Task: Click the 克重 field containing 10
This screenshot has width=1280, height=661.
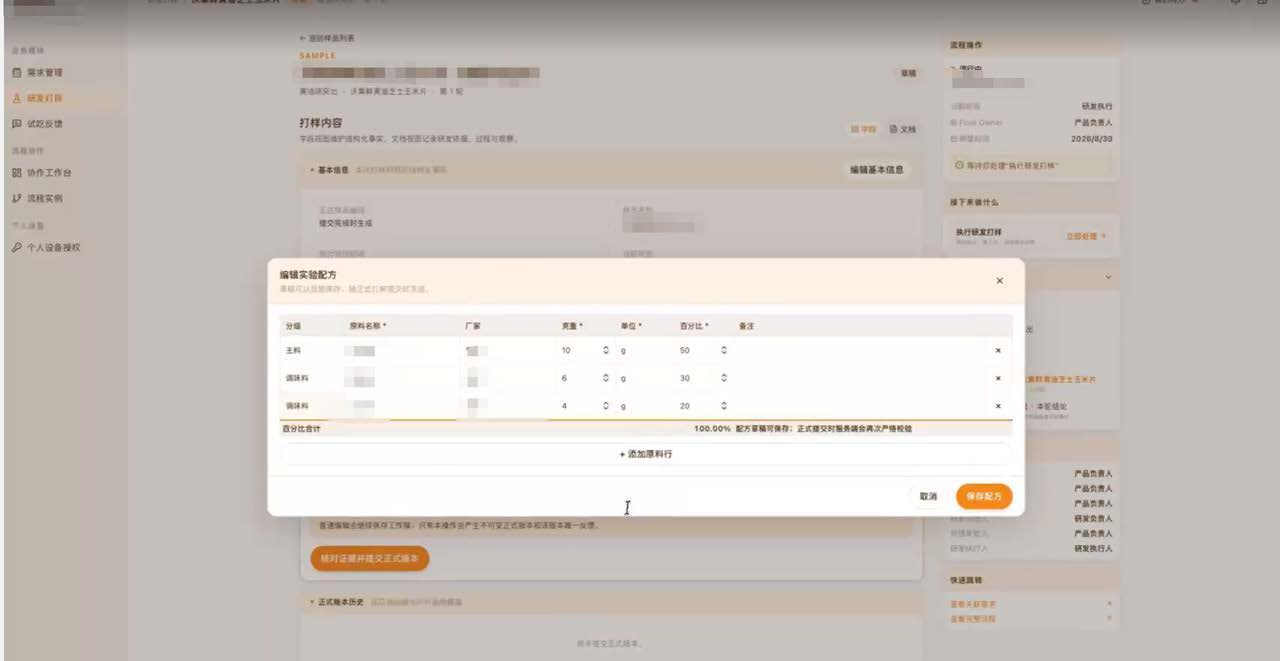Action: (585, 351)
